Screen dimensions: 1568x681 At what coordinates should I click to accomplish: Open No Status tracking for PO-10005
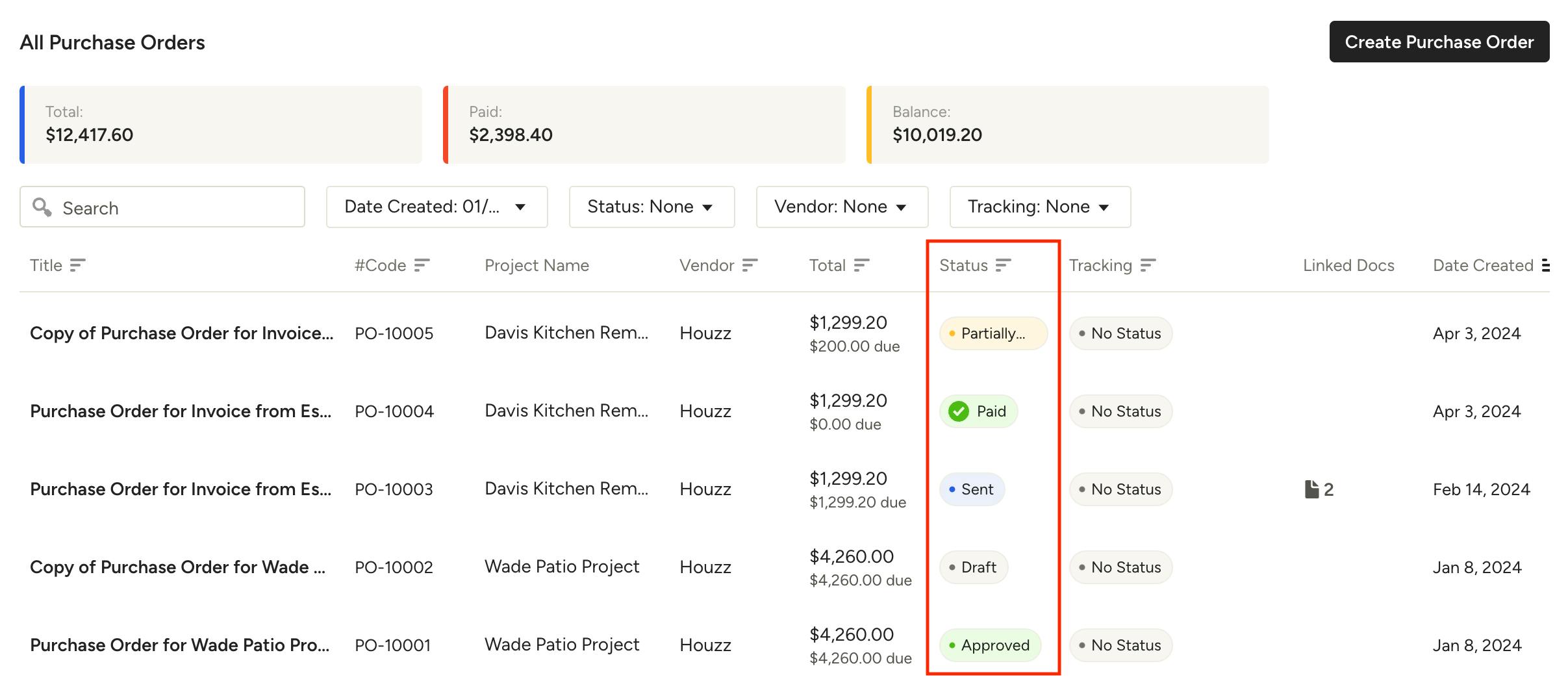pos(1120,333)
